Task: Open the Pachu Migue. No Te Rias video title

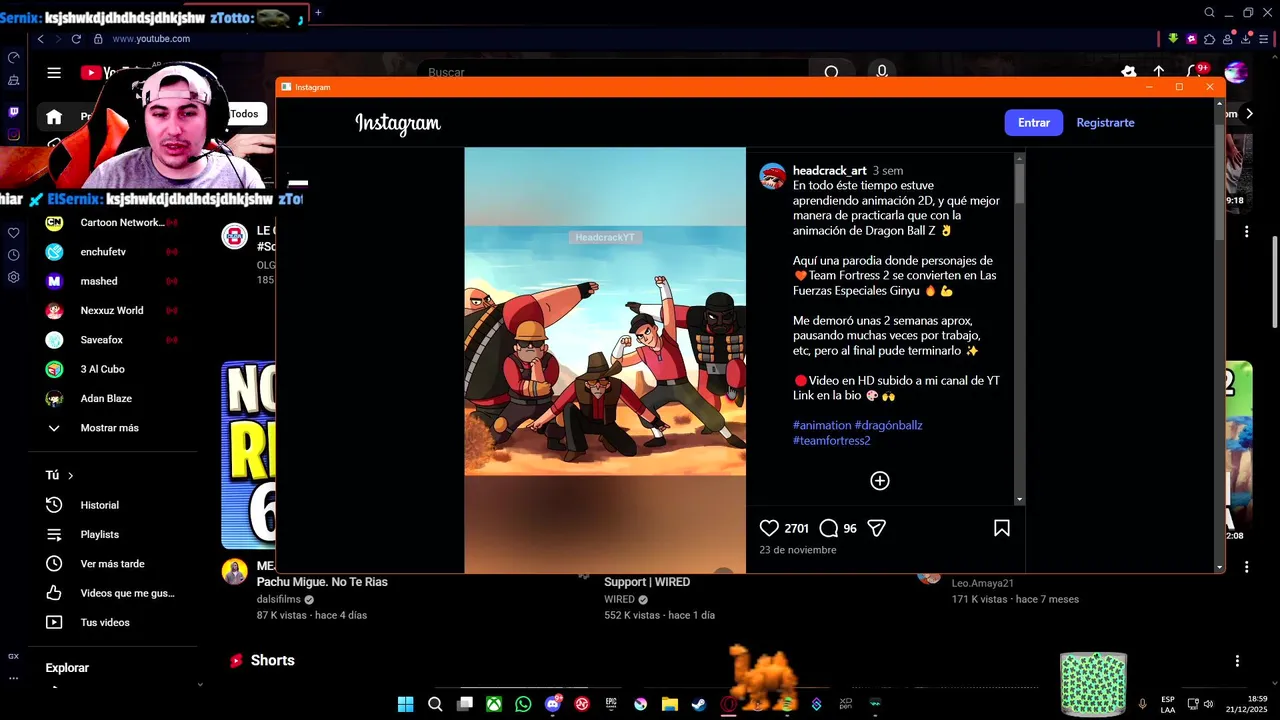Action: click(322, 581)
